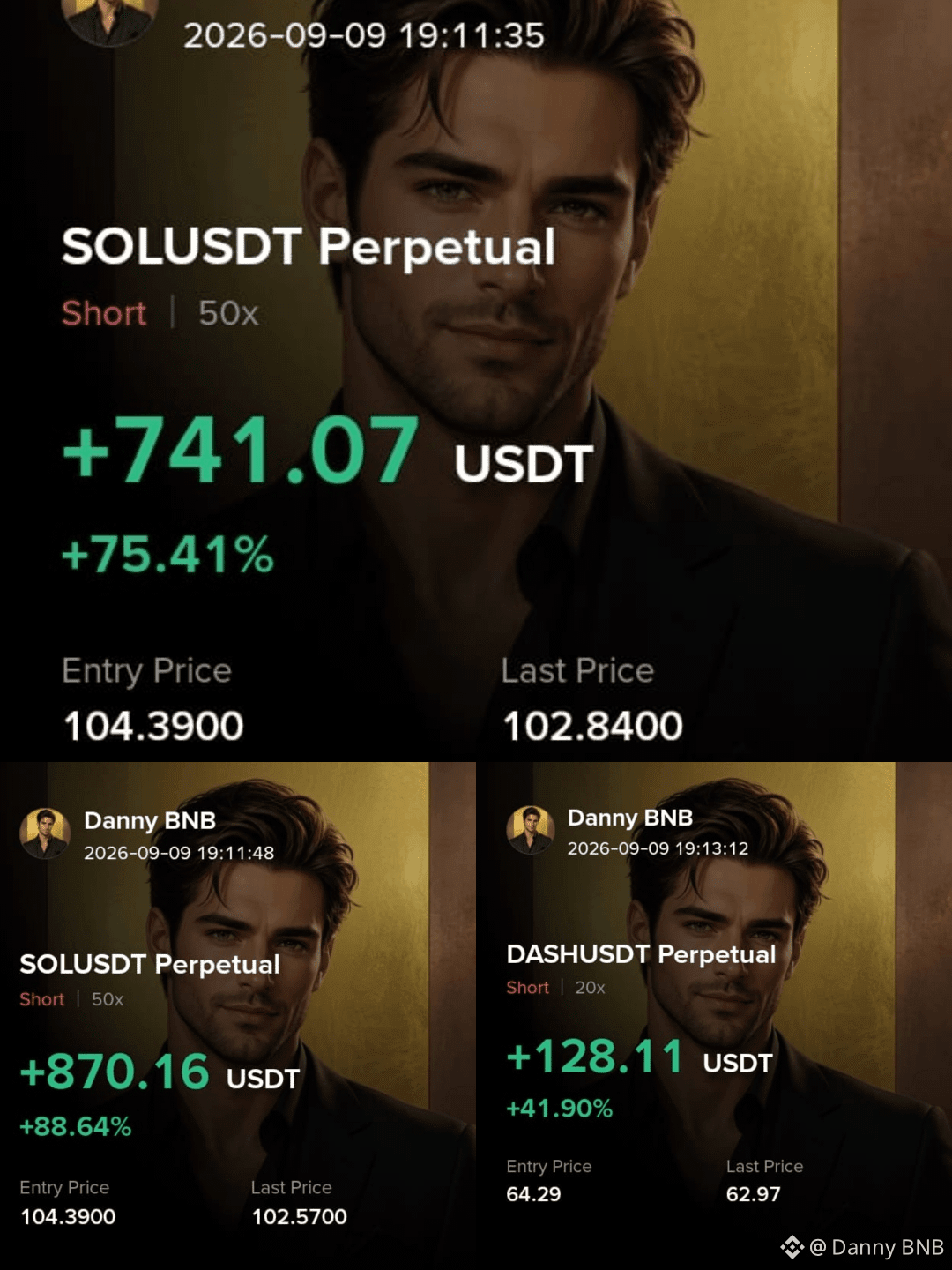
Task: Click the +88.64% return percentage
Action: (76, 1126)
